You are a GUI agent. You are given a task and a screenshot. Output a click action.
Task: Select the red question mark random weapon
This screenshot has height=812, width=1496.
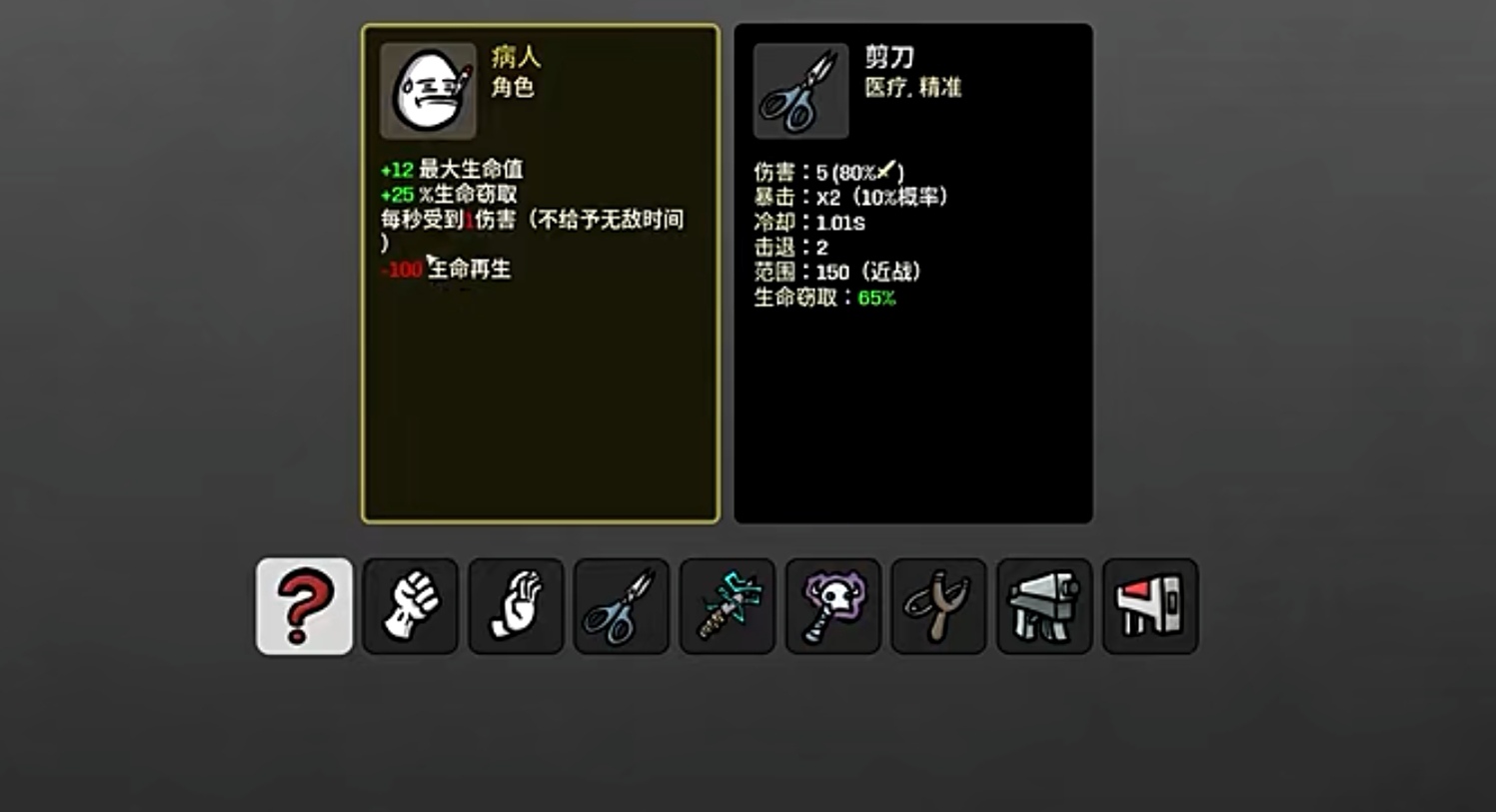point(304,606)
